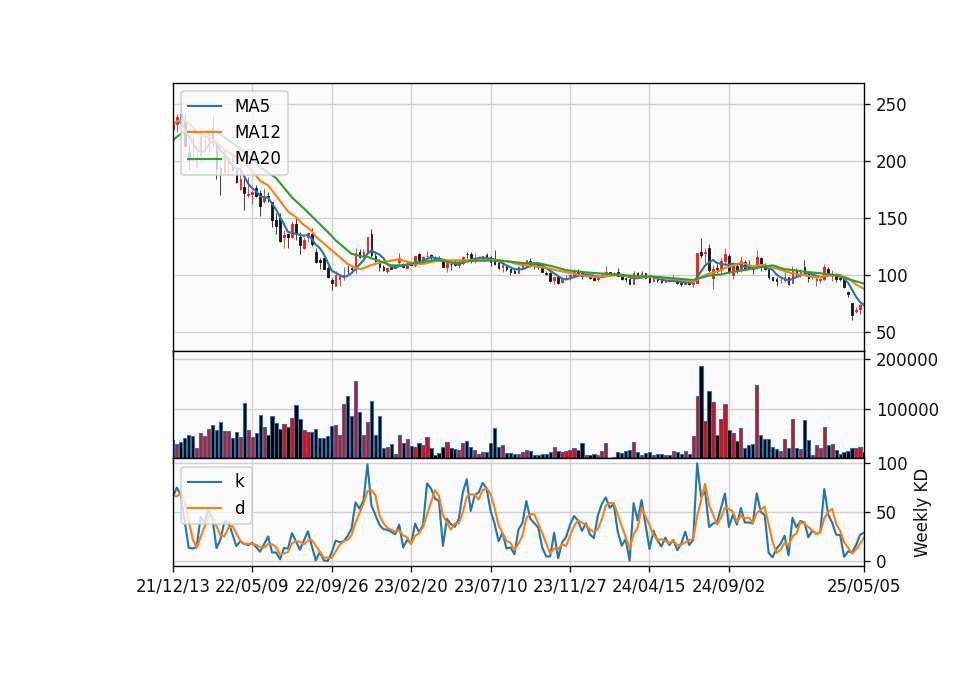
Task: Click the MA5 legend label
Action: (252, 106)
